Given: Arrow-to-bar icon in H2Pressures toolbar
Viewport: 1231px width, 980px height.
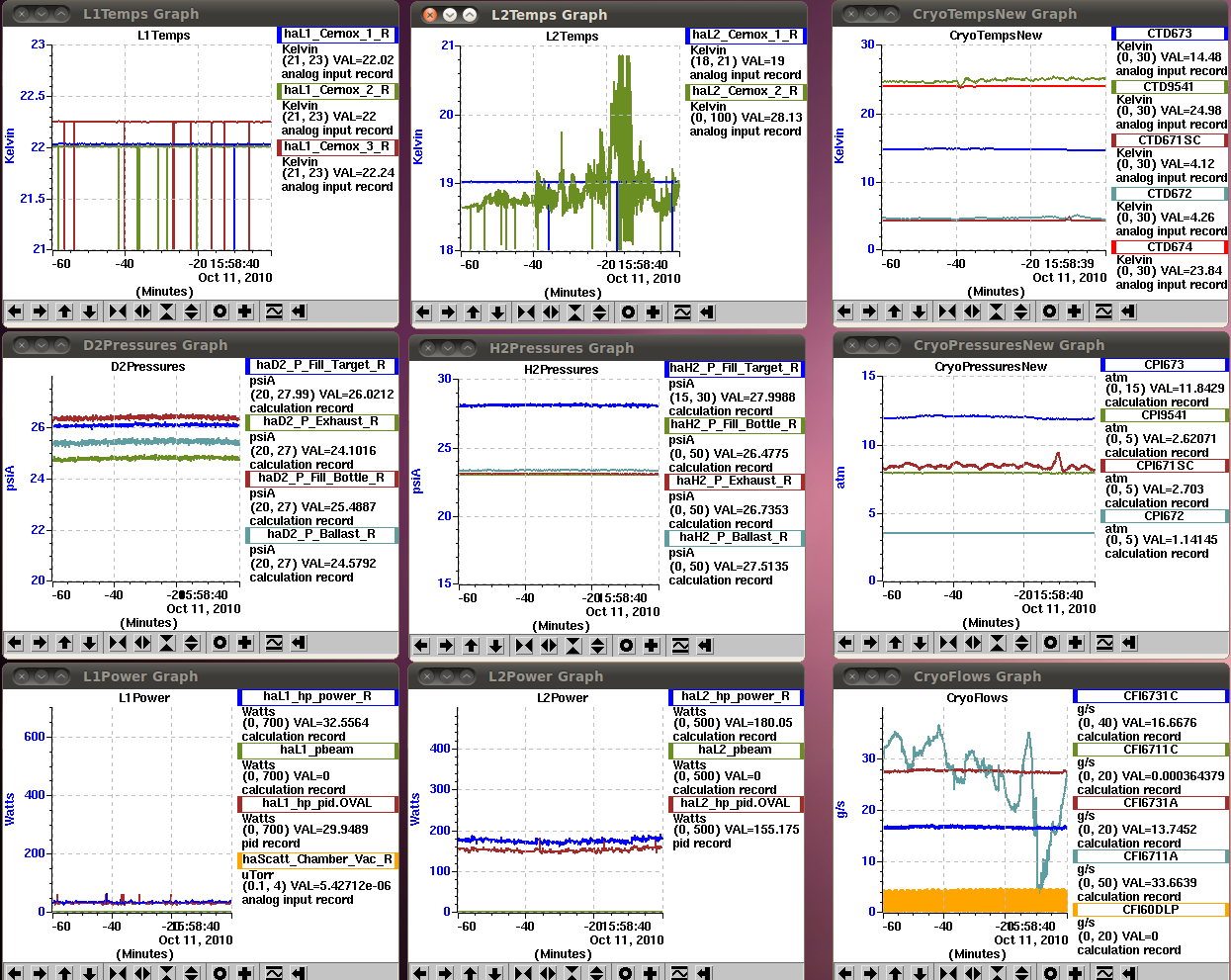Looking at the screenshot, I should tap(705, 646).
